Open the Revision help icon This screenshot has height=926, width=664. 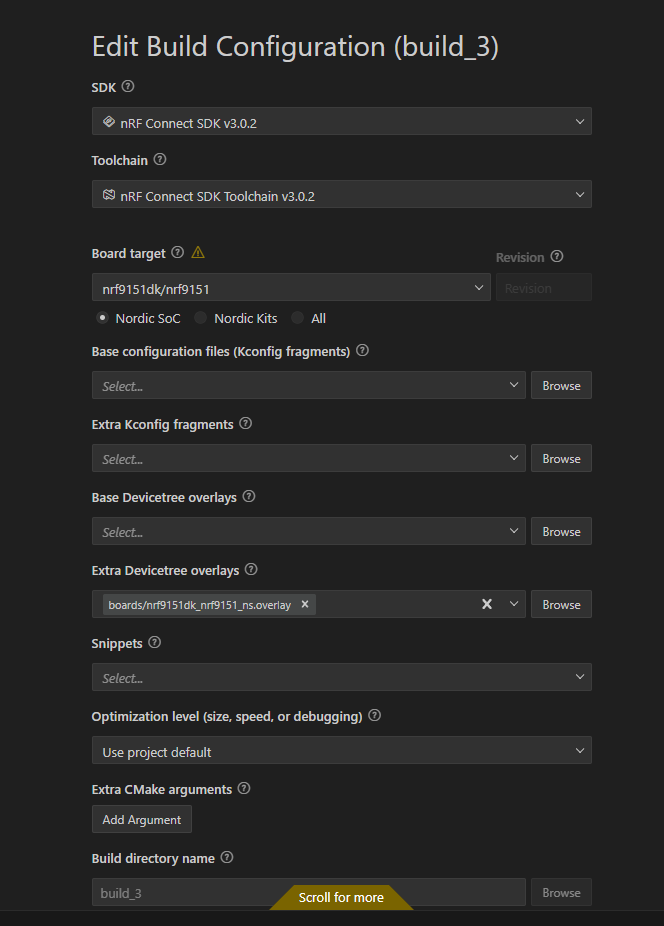pos(556,256)
